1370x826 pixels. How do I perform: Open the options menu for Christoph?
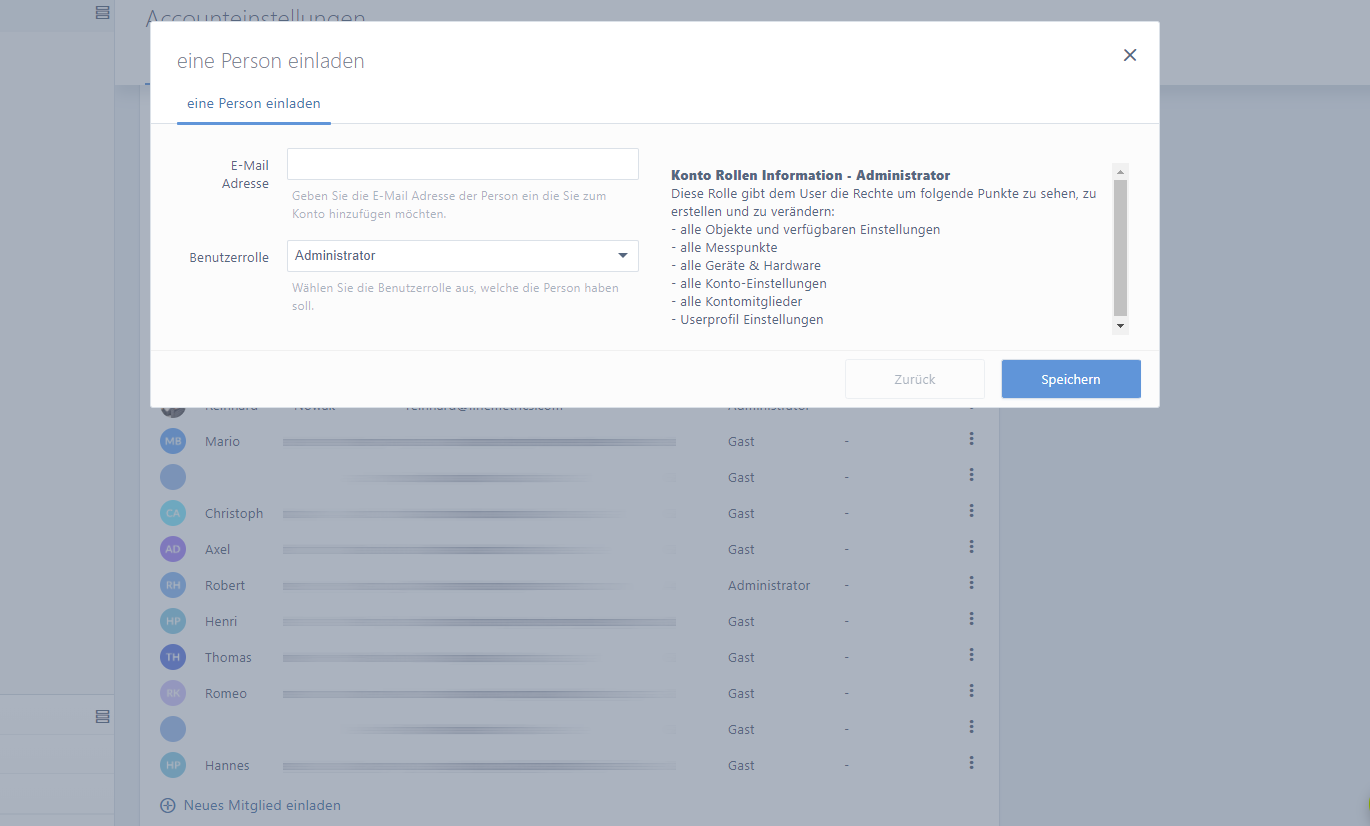(x=971, y=511)
